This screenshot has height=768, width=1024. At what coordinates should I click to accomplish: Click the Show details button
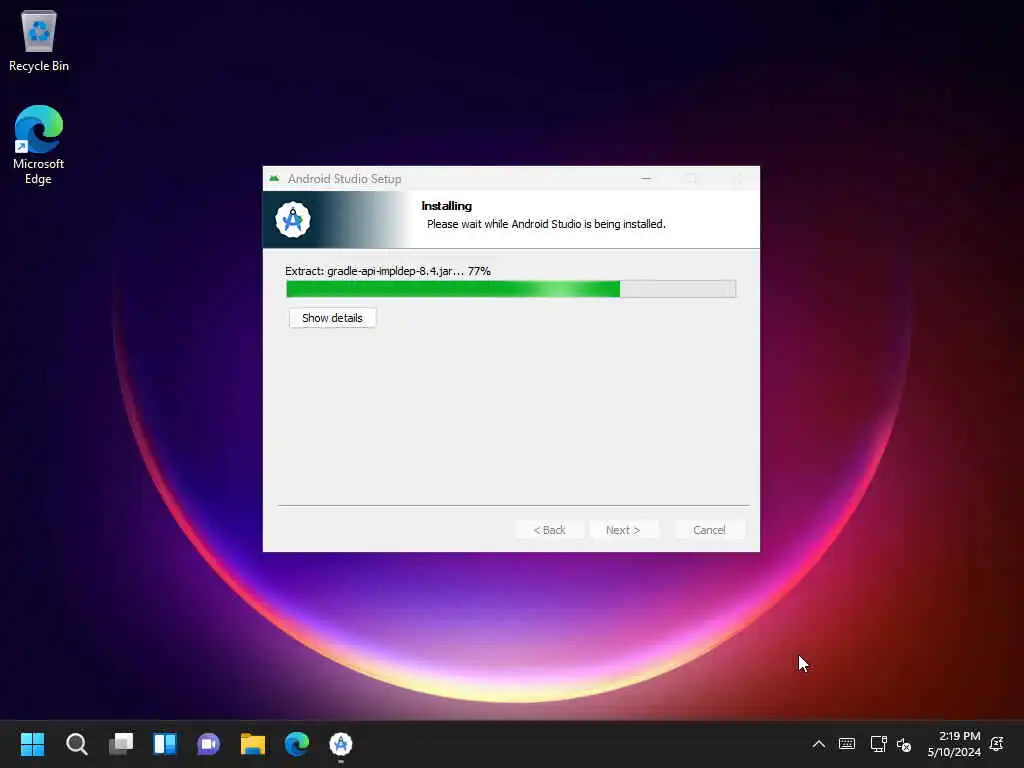coord(332,318)
